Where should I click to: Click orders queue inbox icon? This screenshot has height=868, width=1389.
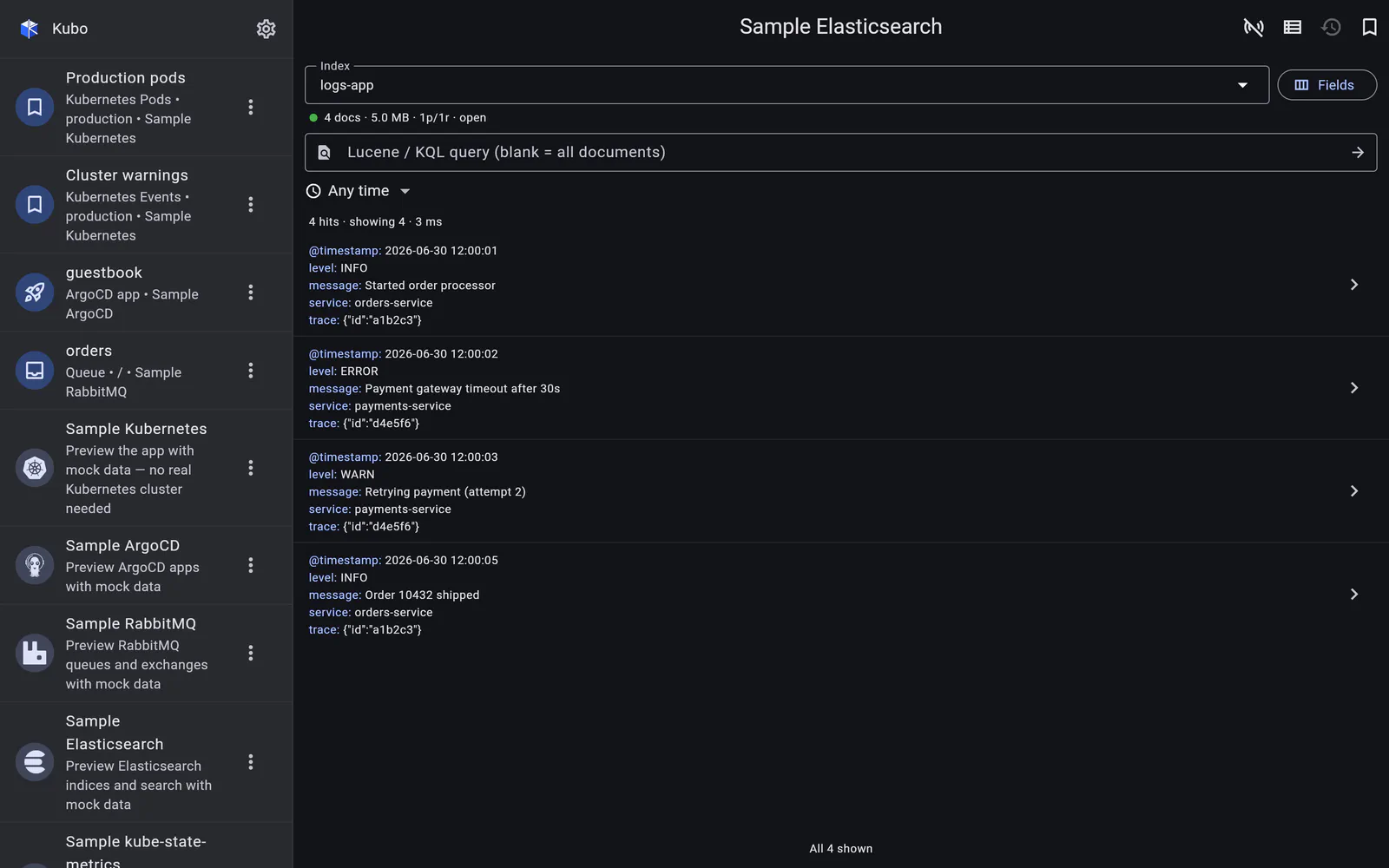point(35,371)
